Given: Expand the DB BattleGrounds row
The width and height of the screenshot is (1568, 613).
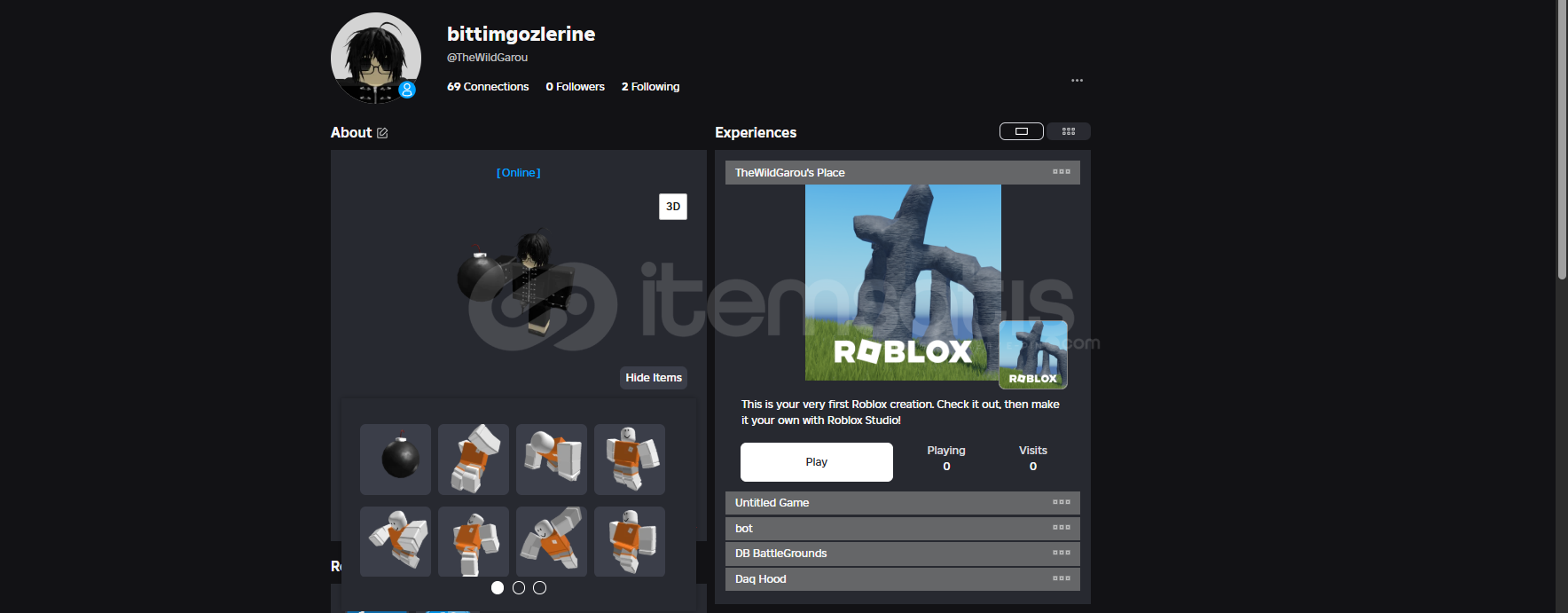Looking at the screenshot, I should (x=903, y=554).
